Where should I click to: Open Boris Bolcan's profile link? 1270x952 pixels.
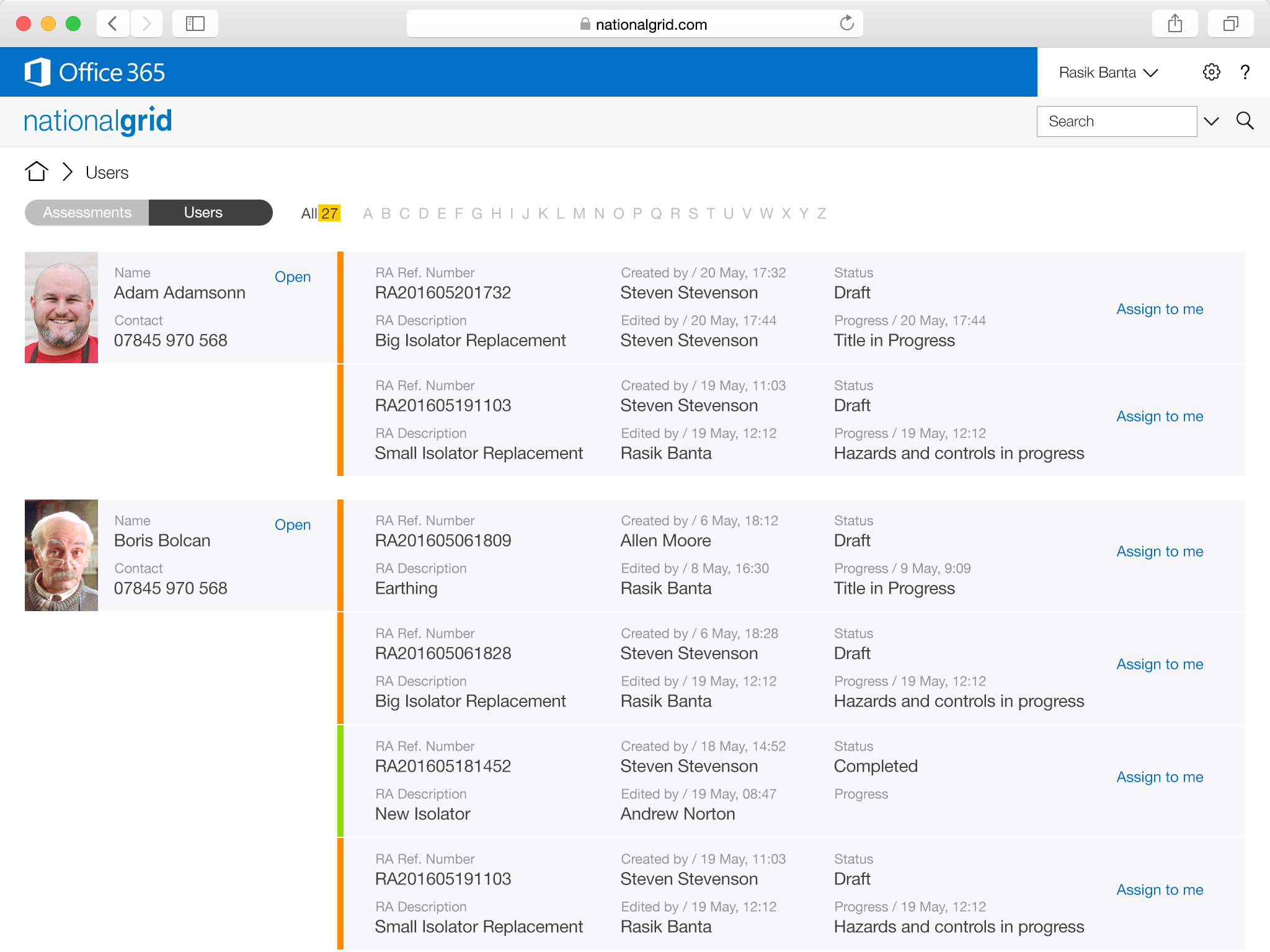(293, 525)
